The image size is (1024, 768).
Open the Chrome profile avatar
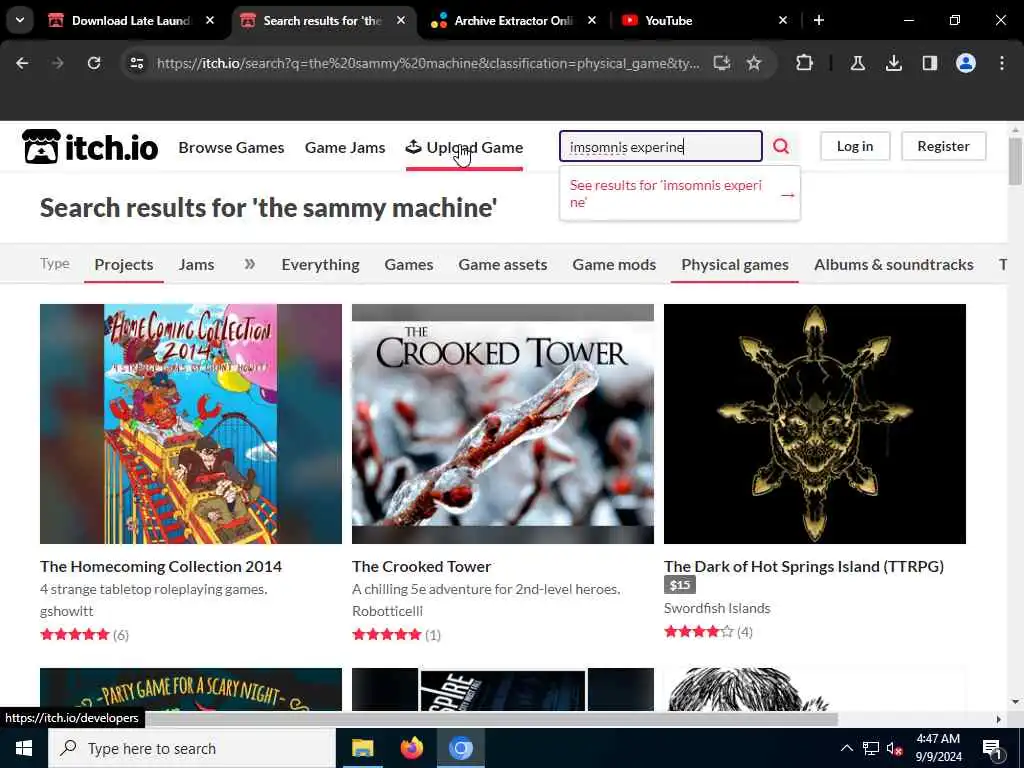point(966,63)
